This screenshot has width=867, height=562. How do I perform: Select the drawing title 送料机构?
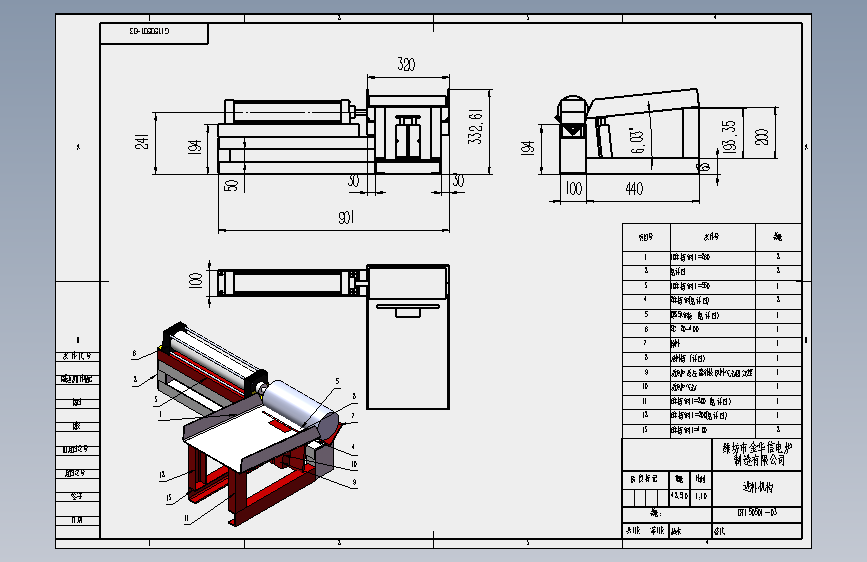coord(758,487)
